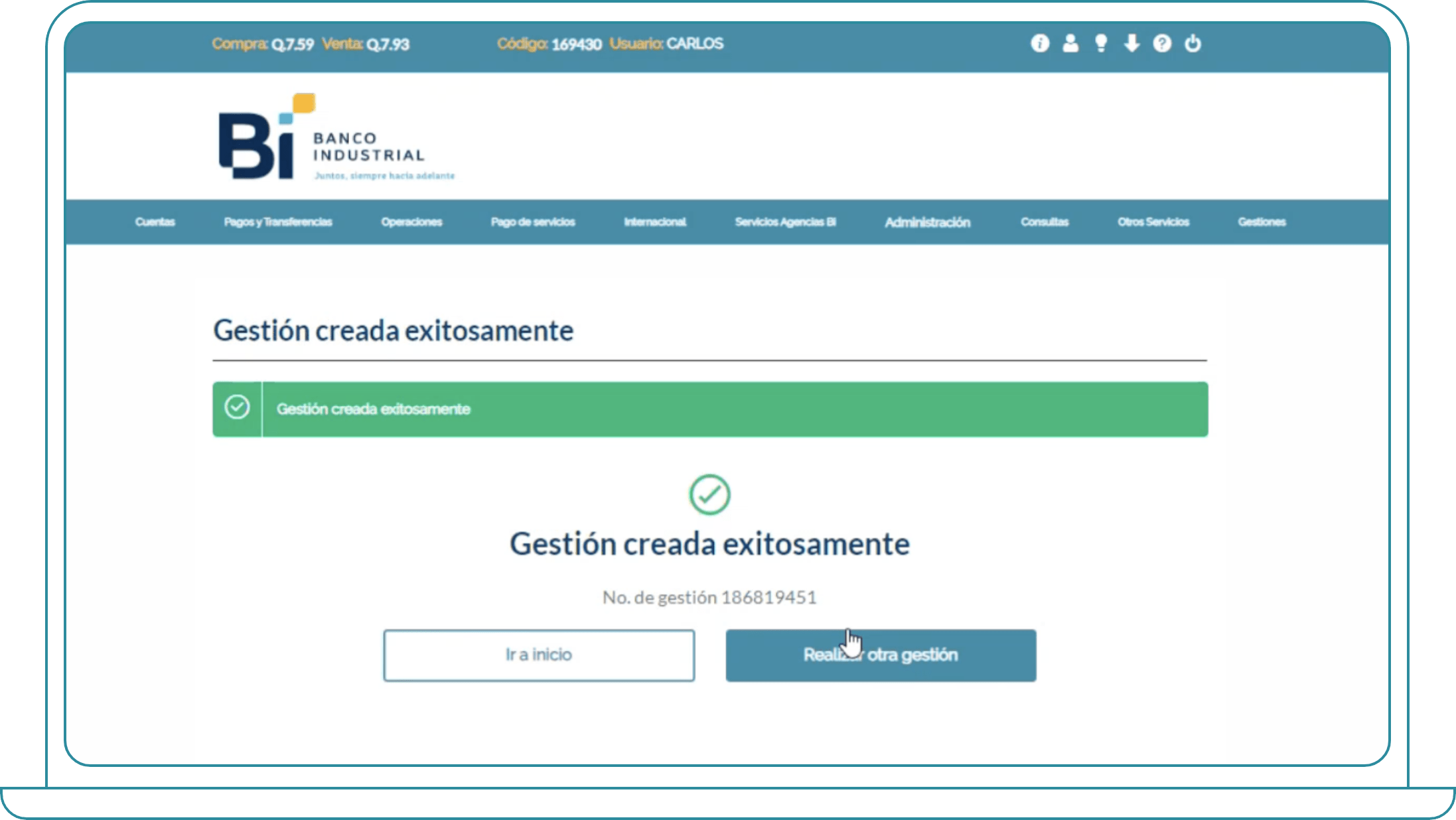
Task: Open the help question mark icon
Action: (x=1162, y=43)
